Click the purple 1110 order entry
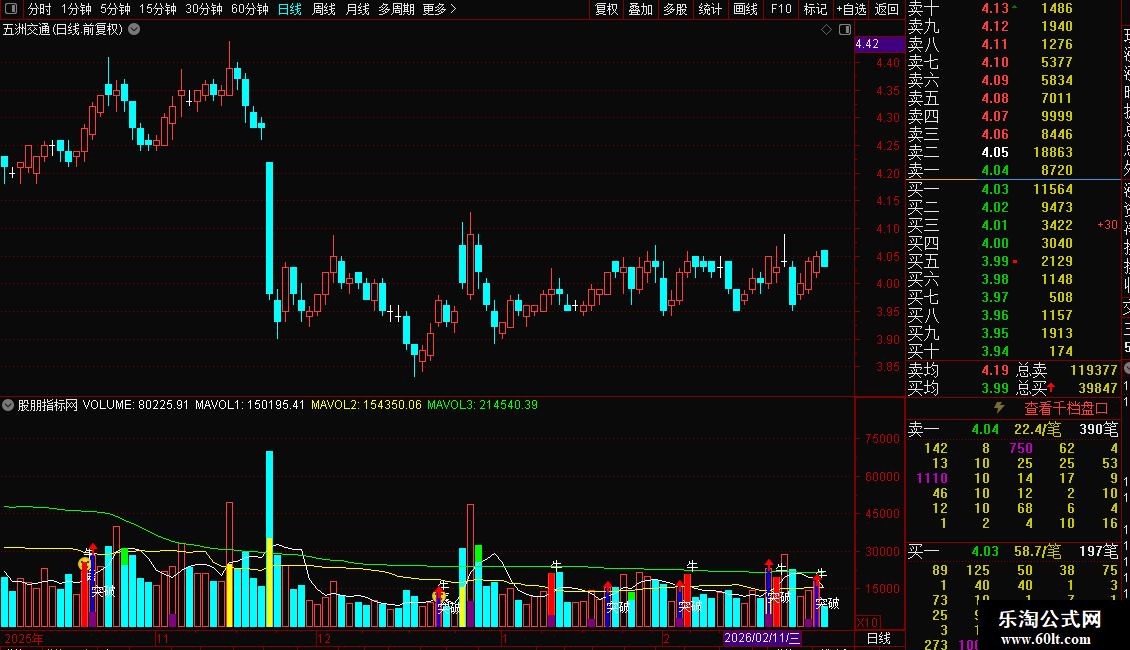1130x650 pixels. click(931, 478)
